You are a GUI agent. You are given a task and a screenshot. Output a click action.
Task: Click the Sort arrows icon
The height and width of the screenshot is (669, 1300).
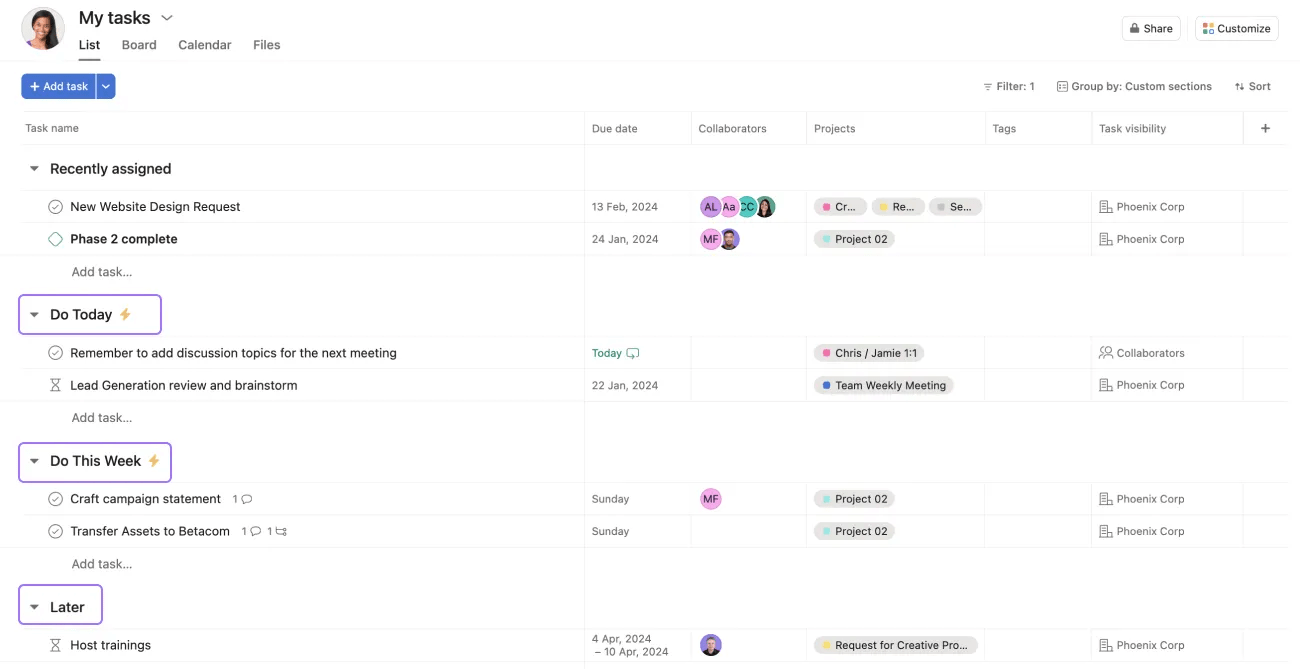coord(1239,86)
